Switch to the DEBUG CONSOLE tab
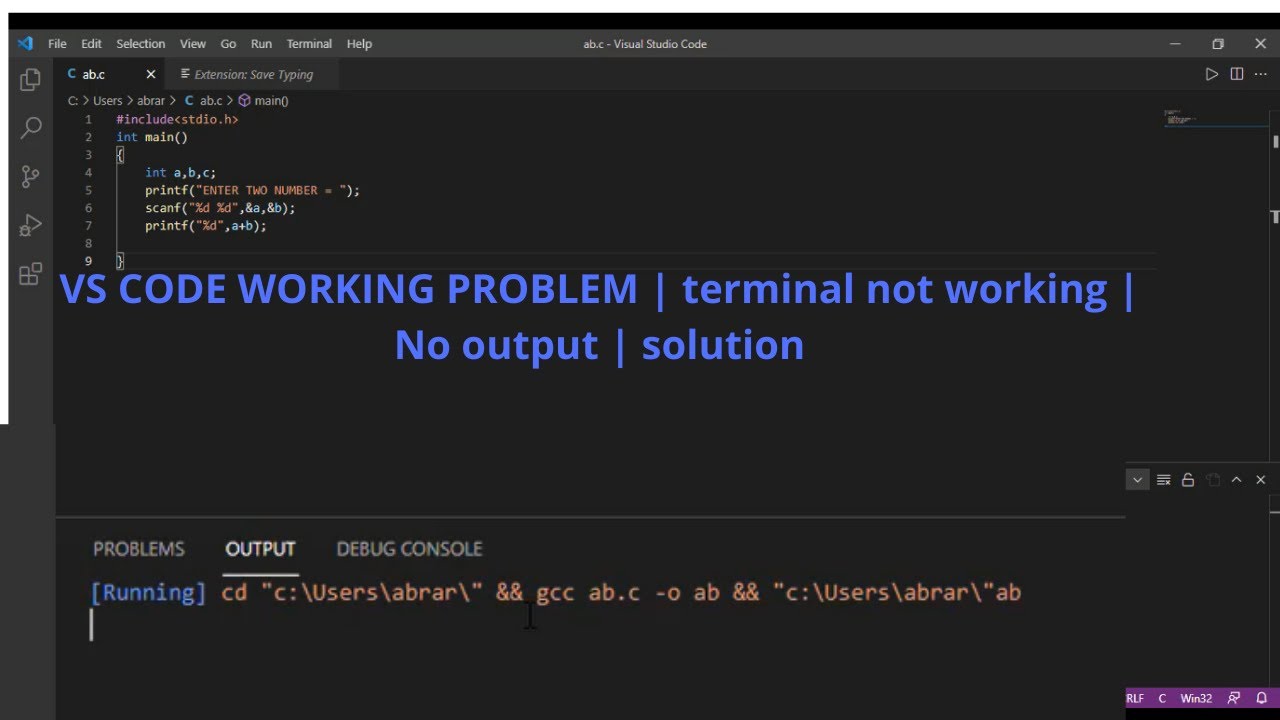1280x720 pixels. (x=409, y=549)
